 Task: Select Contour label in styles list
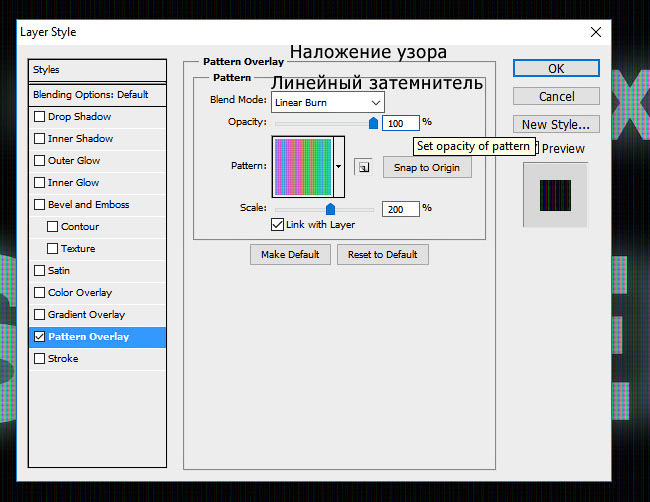pyautogui.click(x=80, y=226)
